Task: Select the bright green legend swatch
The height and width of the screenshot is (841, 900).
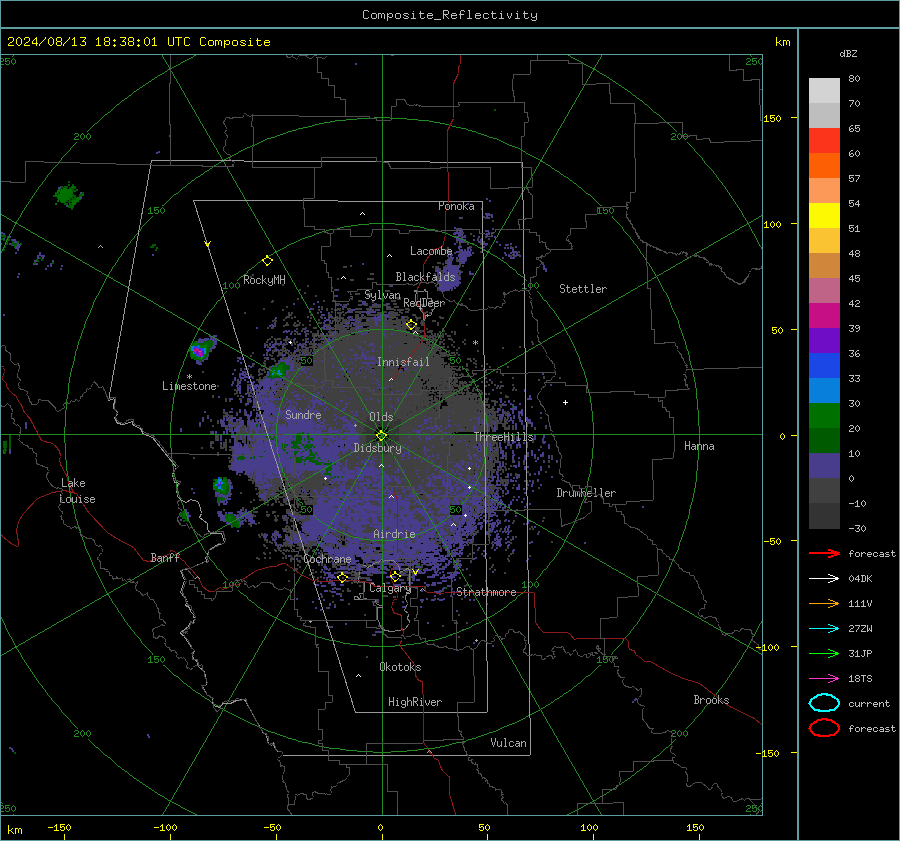Action: pos(824,416)
